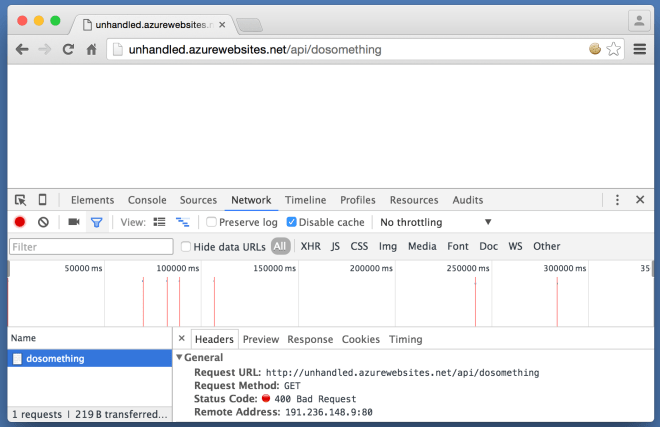Screen dimensions: 660x427
Task: Click the page icon in address bar
Action: point(118,50)
